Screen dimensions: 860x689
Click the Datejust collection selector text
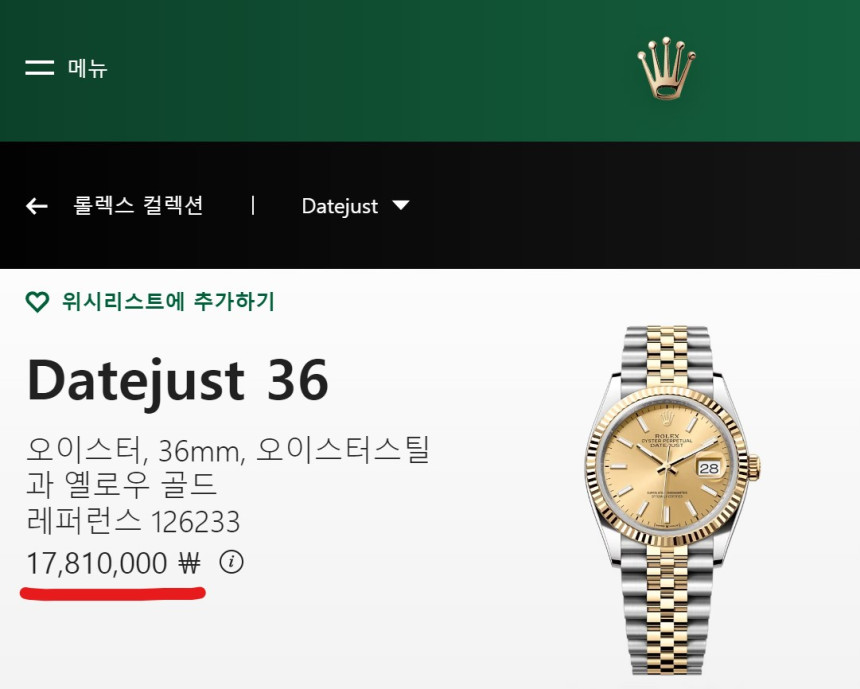pyautogui.click(x=340, y=206)
